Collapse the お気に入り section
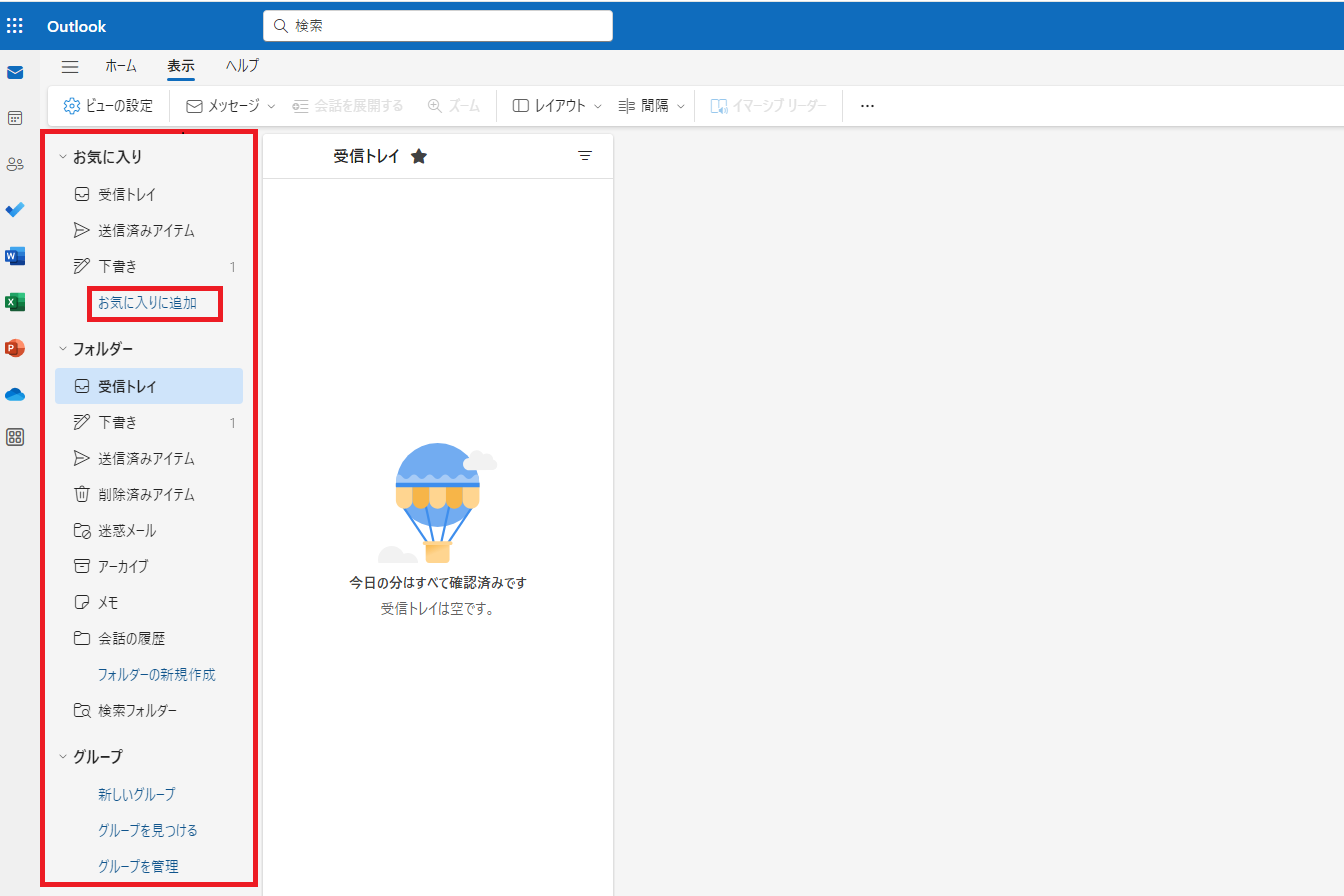Screen dimensions: 1344x896 tap(63, 156)
